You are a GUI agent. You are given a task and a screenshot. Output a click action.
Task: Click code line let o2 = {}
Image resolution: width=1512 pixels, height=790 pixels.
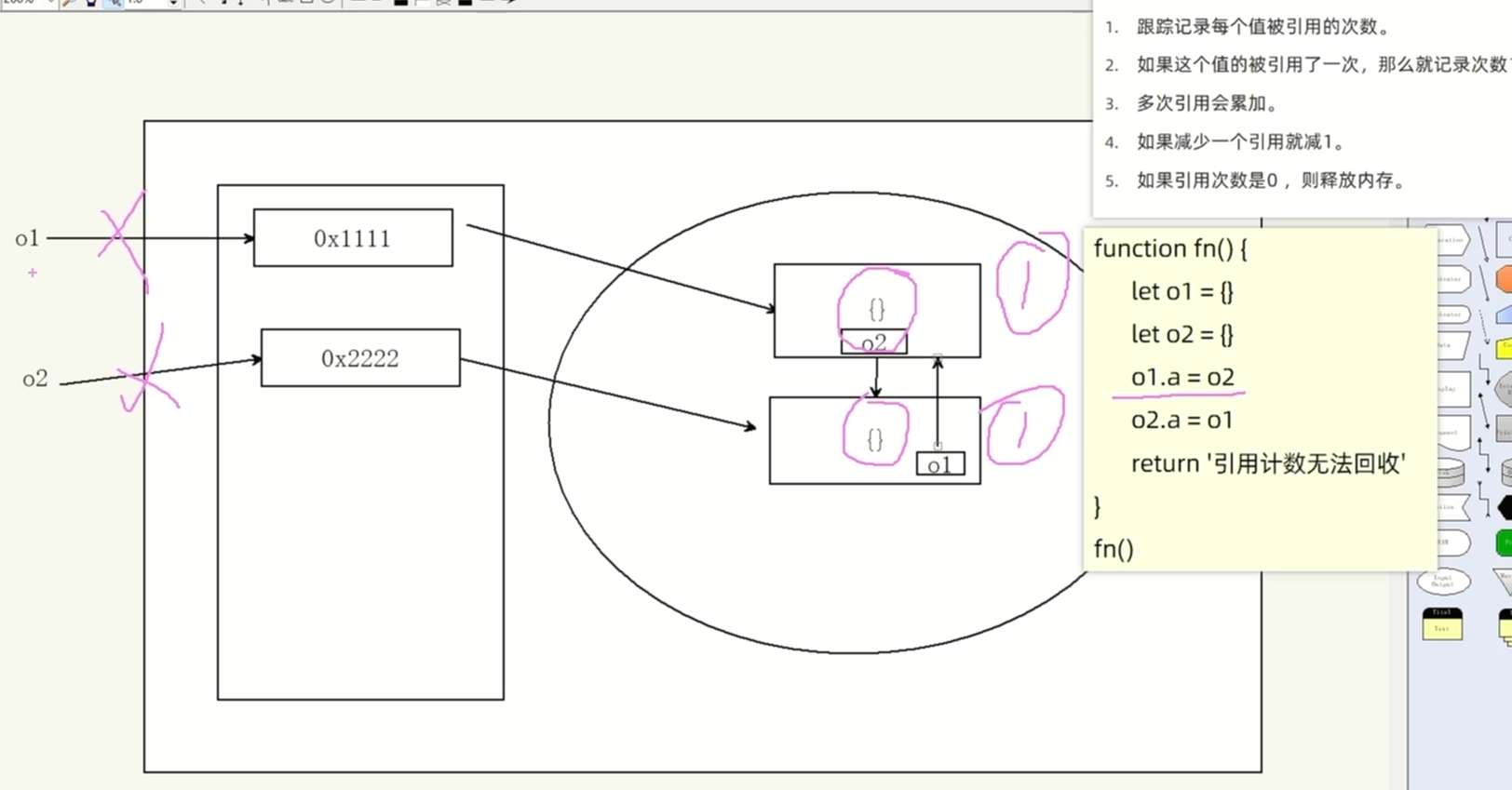point(1182,334)
